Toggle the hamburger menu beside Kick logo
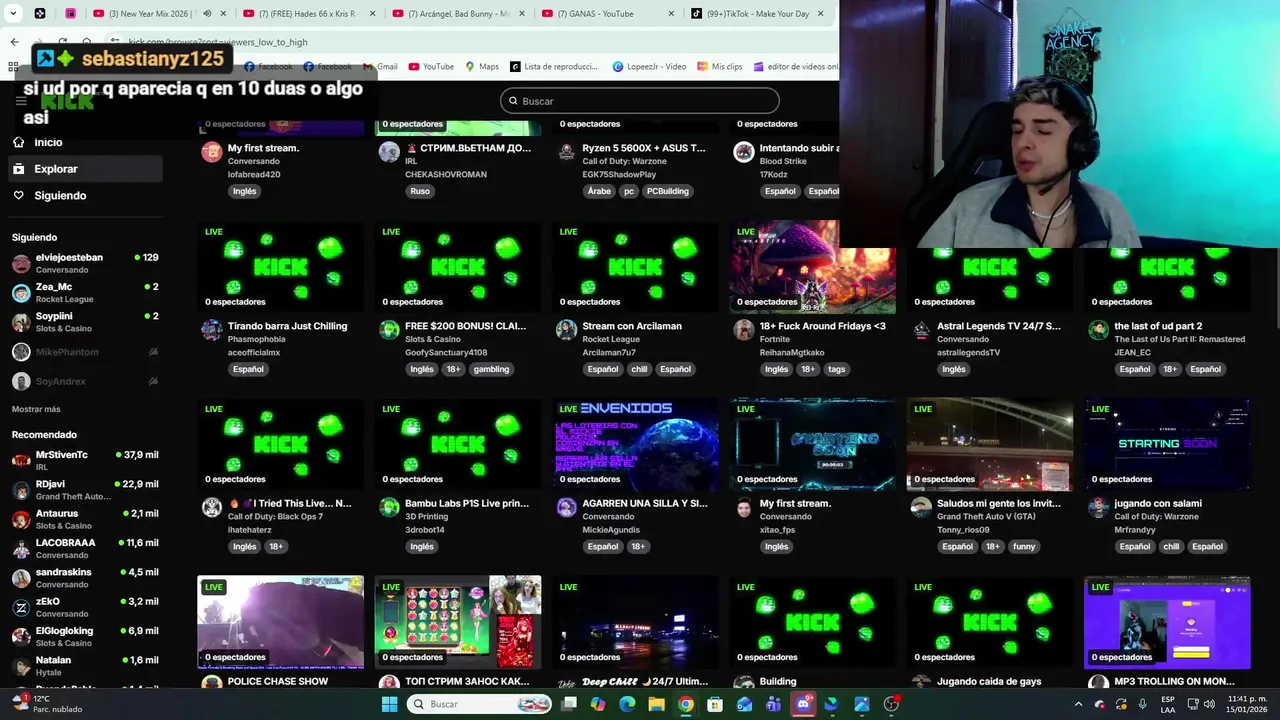 [x=21, y=101]
